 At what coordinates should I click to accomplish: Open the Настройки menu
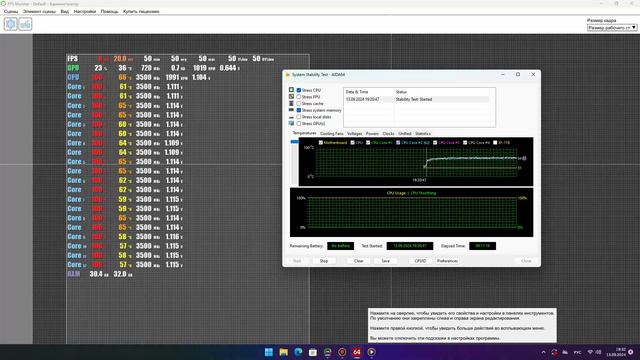[85, 11]
